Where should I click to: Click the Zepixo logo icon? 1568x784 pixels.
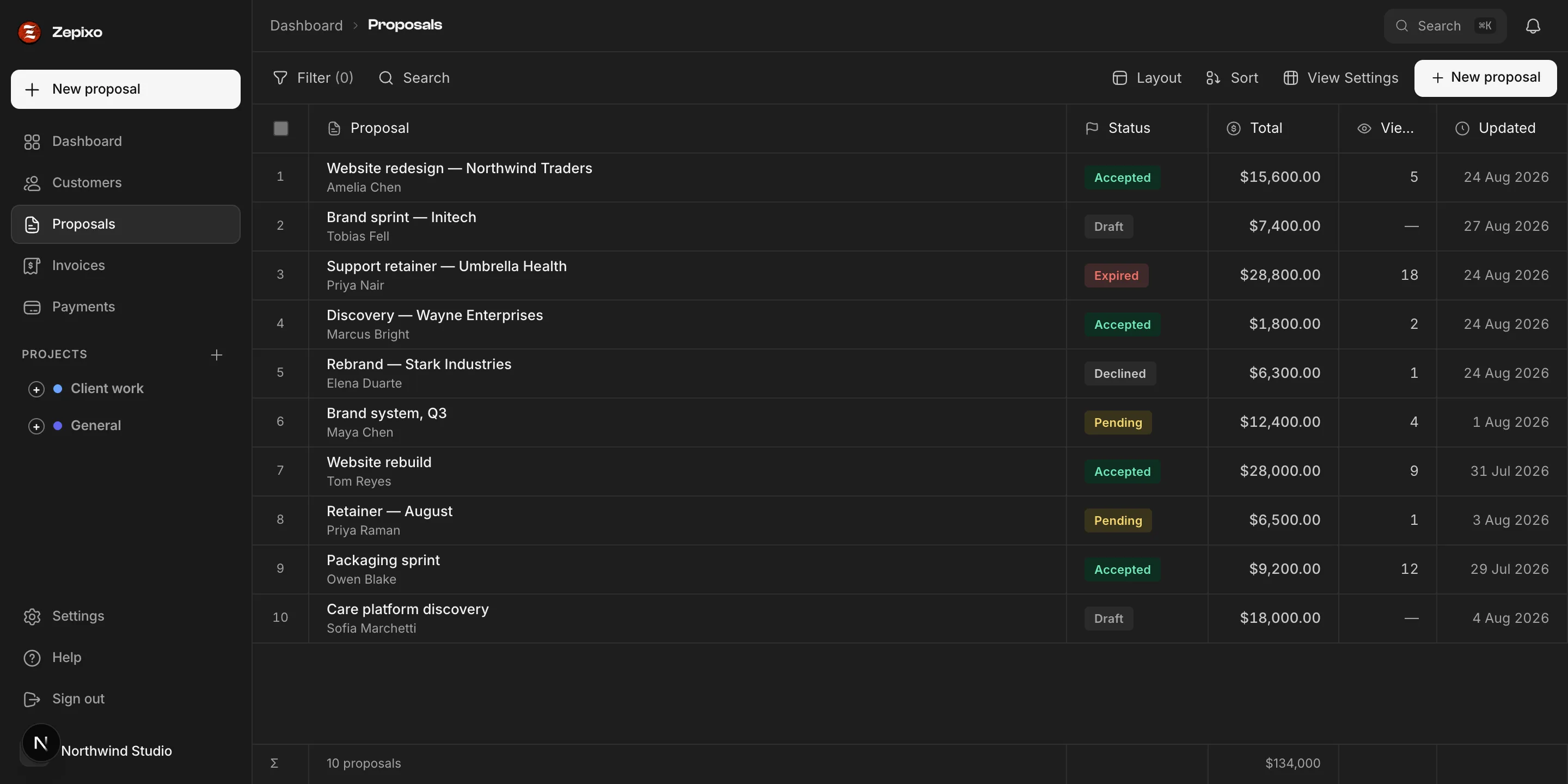click(29, 32)
